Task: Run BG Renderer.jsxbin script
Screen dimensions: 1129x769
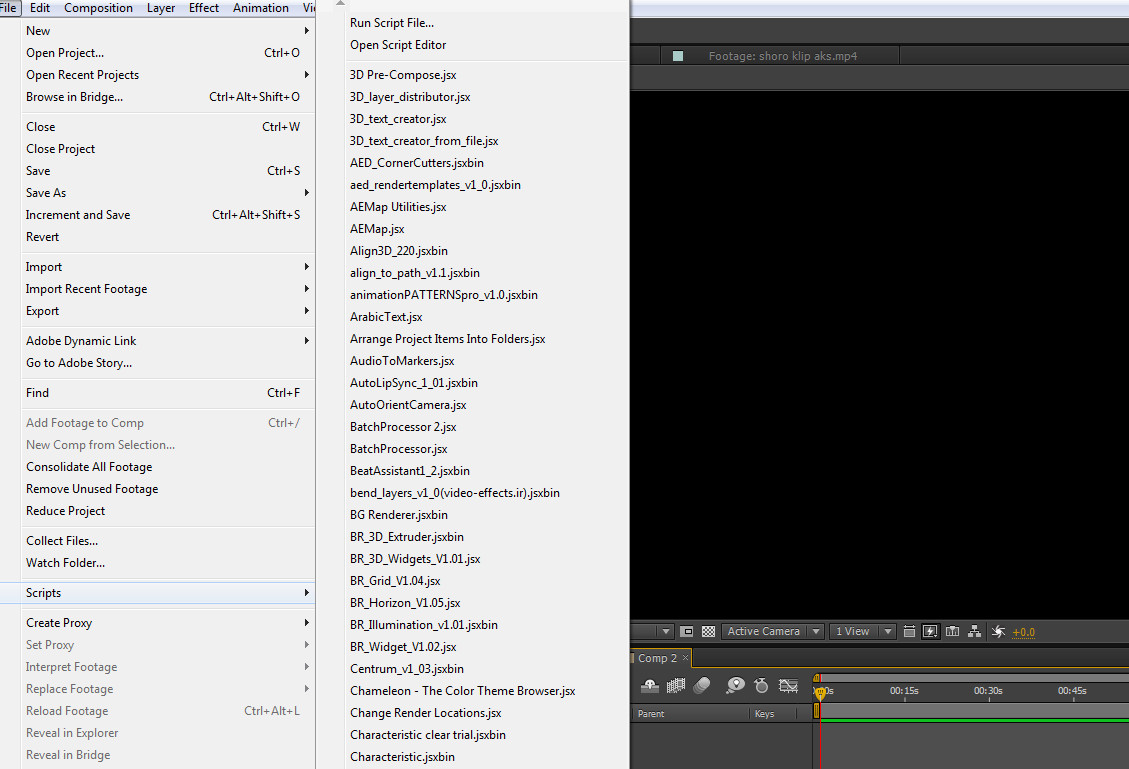Action: click(487, 515)
